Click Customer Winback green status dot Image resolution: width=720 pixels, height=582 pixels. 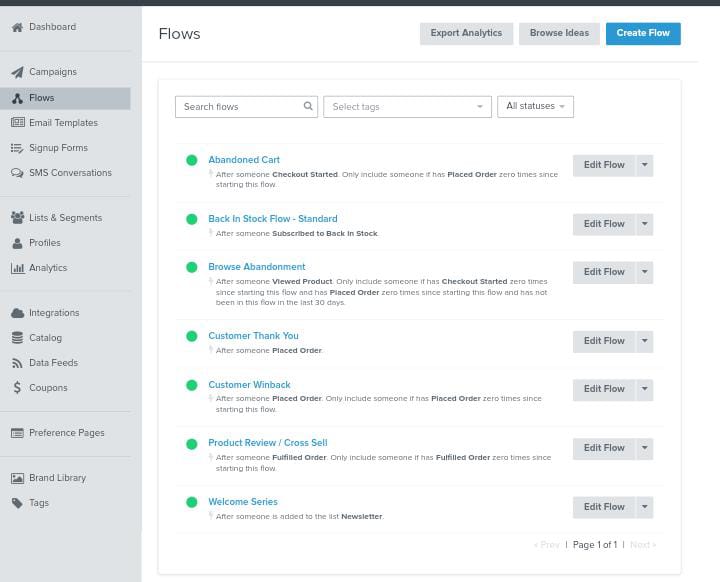point(191,385)
